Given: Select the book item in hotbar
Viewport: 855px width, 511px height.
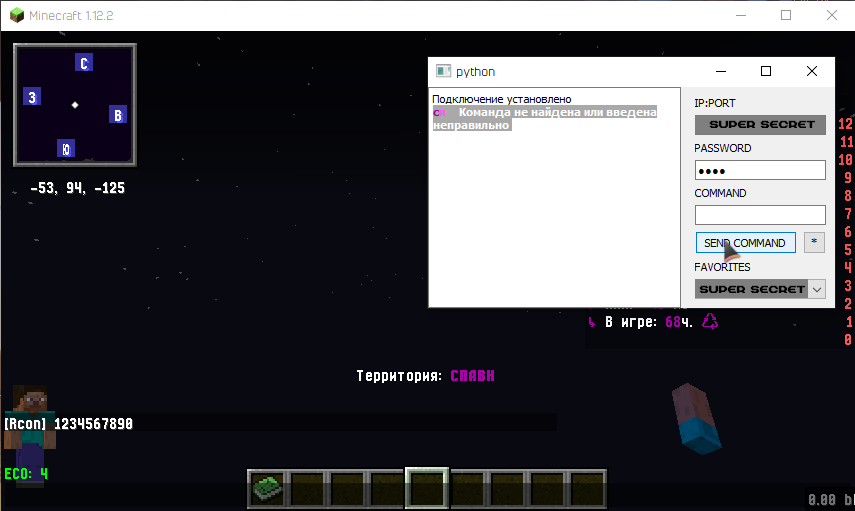Looking at the screenshot, I should (267, 488).
